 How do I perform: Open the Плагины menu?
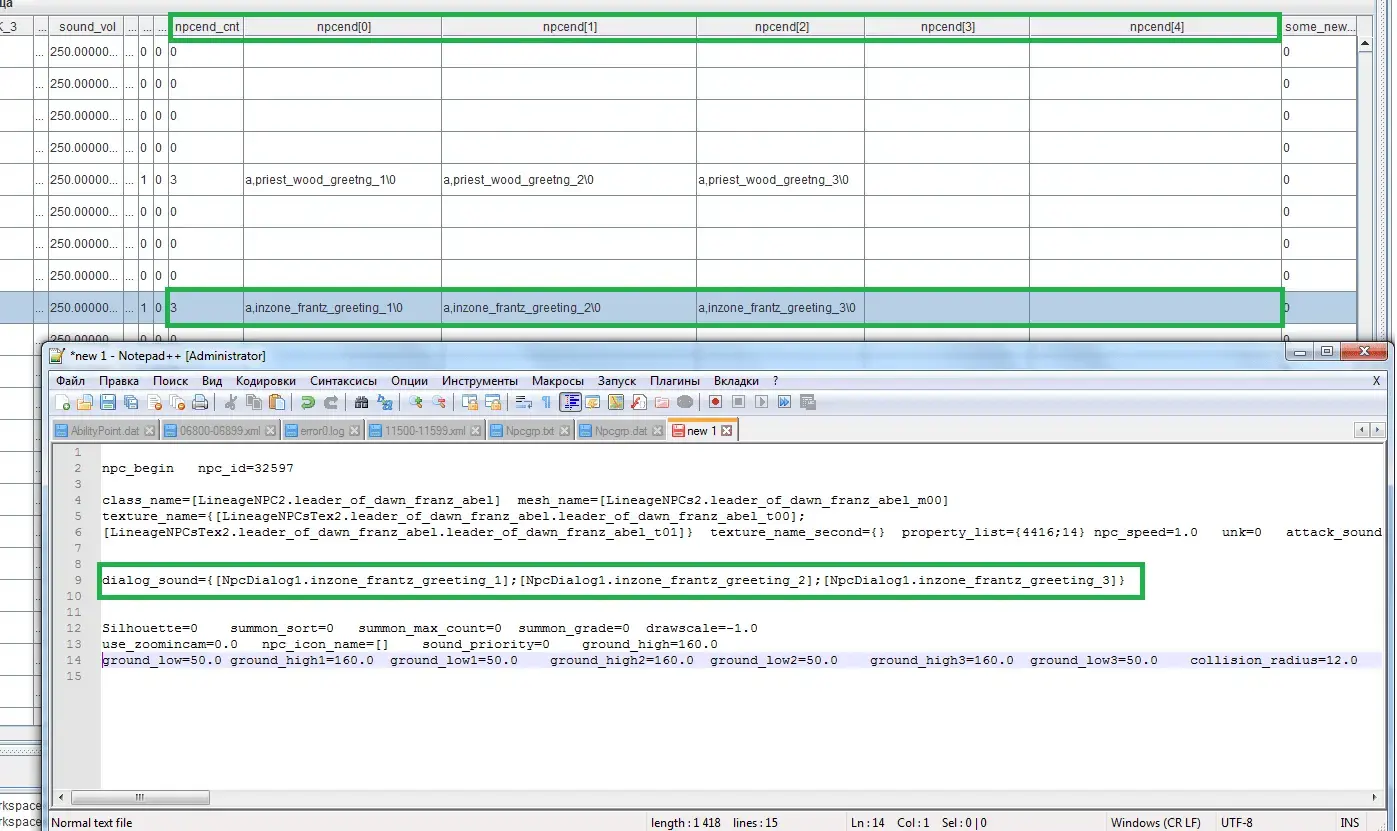[x=675, y=381]
